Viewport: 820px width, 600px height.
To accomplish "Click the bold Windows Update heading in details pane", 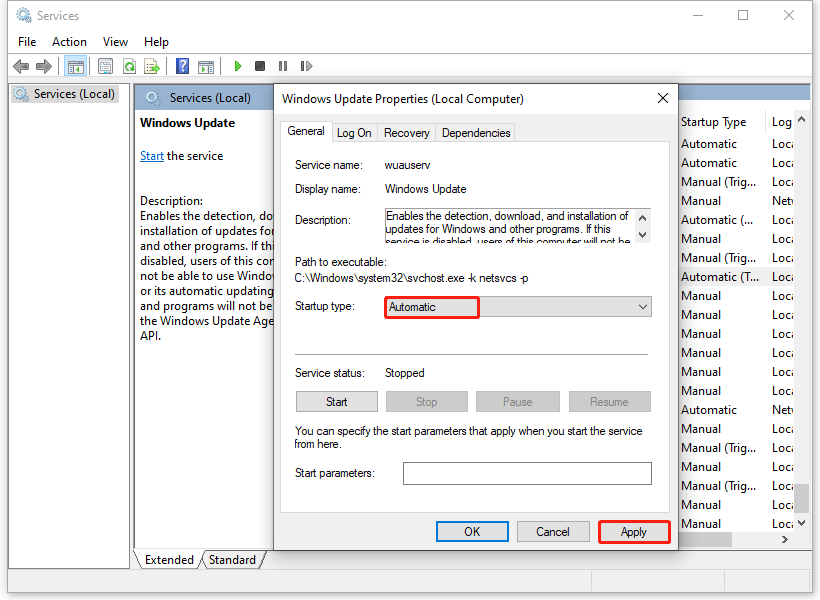I will point(187,123).
